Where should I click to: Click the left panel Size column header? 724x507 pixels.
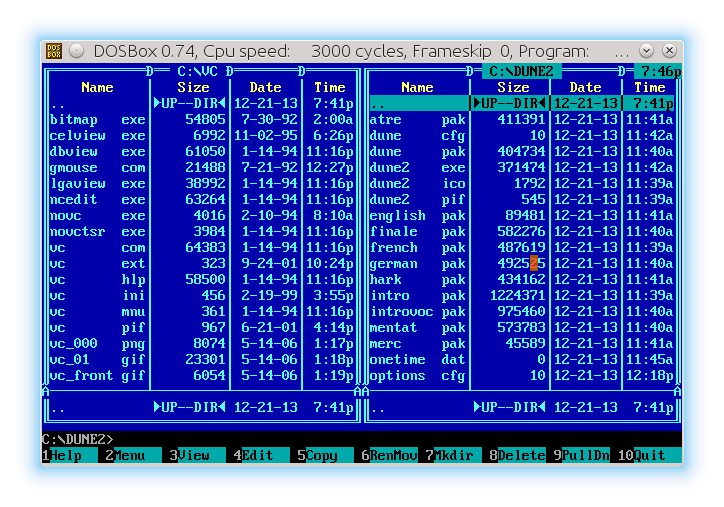(x=193, y=87)
